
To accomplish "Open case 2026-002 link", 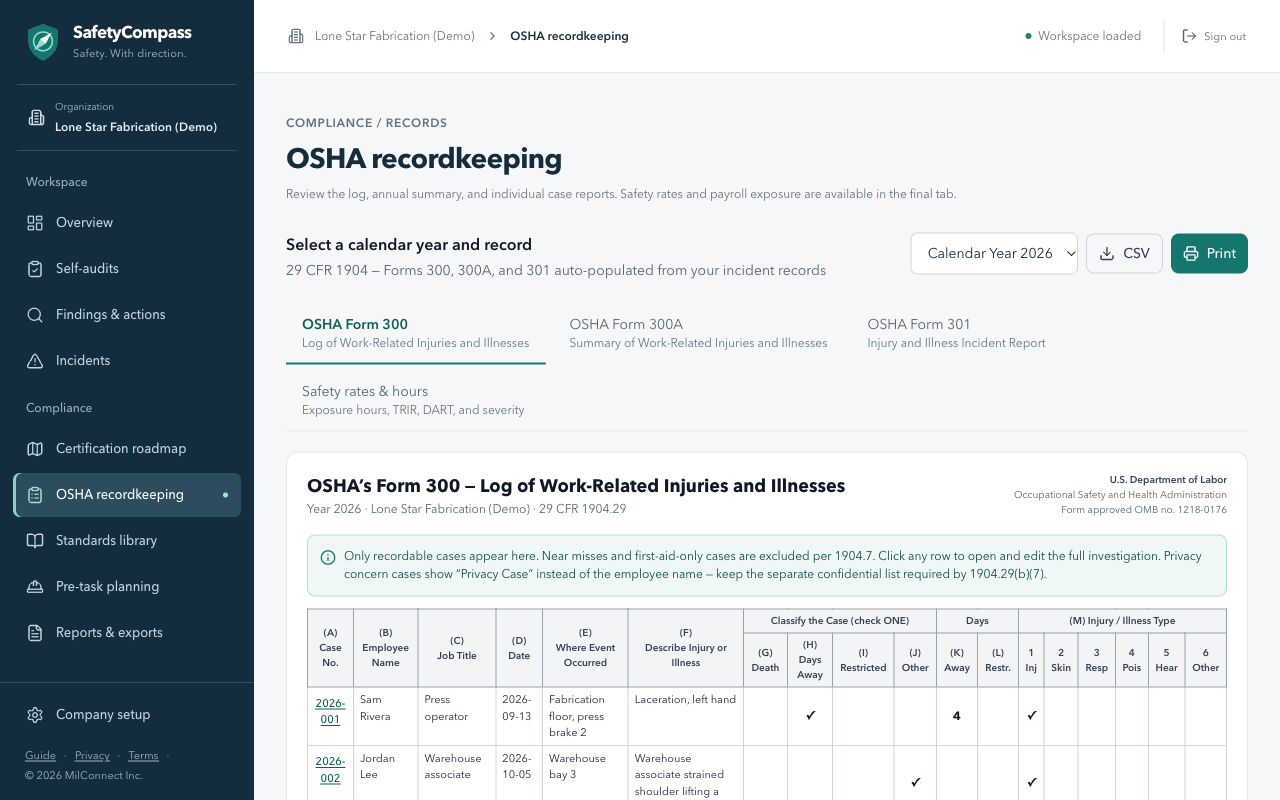I will (330, 770).
